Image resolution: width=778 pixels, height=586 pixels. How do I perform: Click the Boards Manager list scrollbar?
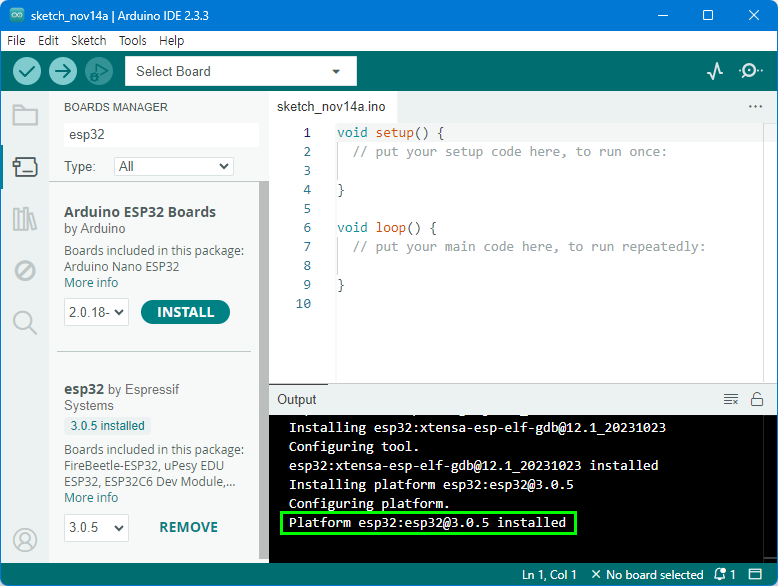coord(263,370)
